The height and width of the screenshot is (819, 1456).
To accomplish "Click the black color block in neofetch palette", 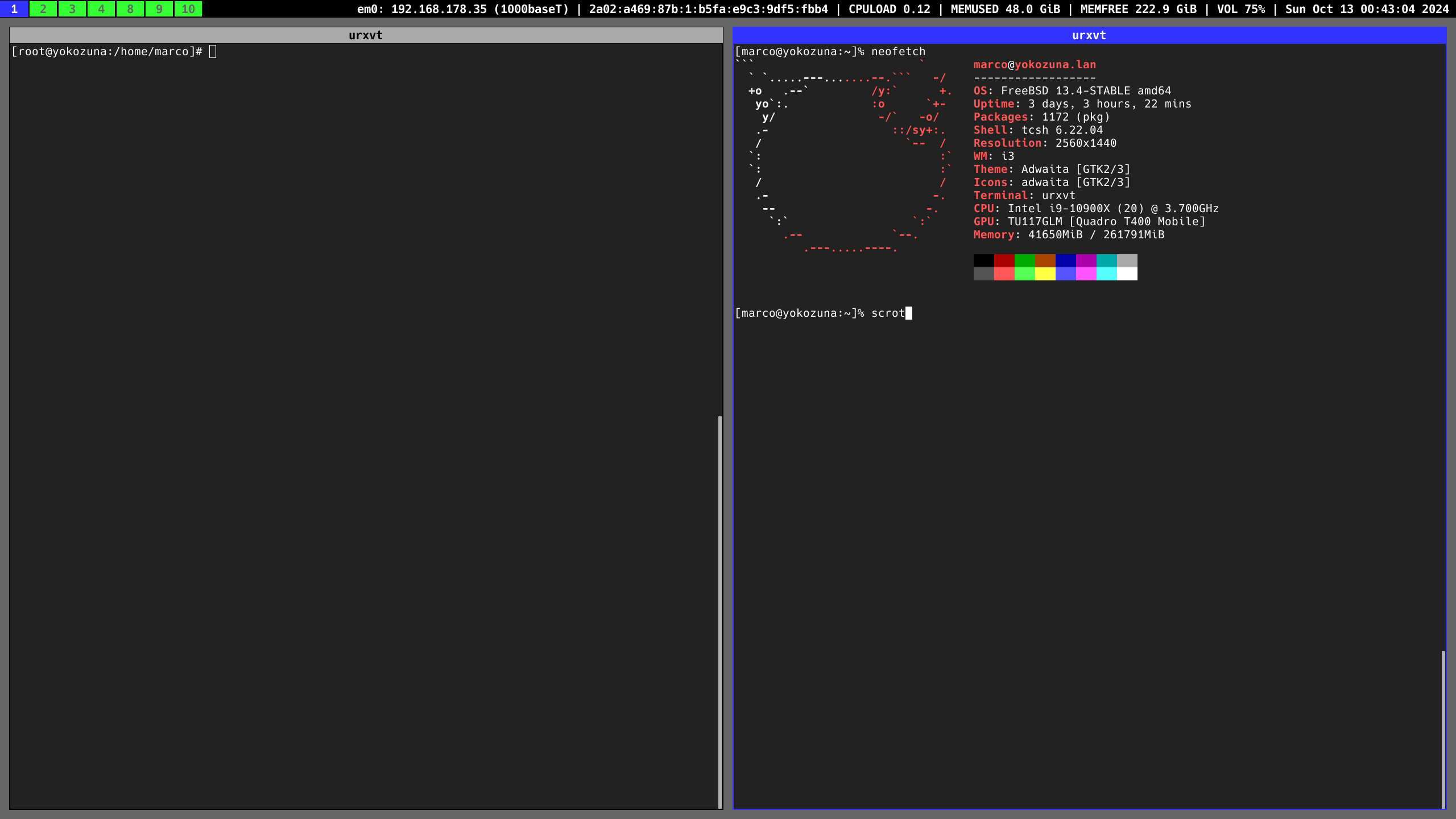I will pyautogui.click(x=984, y=260).
